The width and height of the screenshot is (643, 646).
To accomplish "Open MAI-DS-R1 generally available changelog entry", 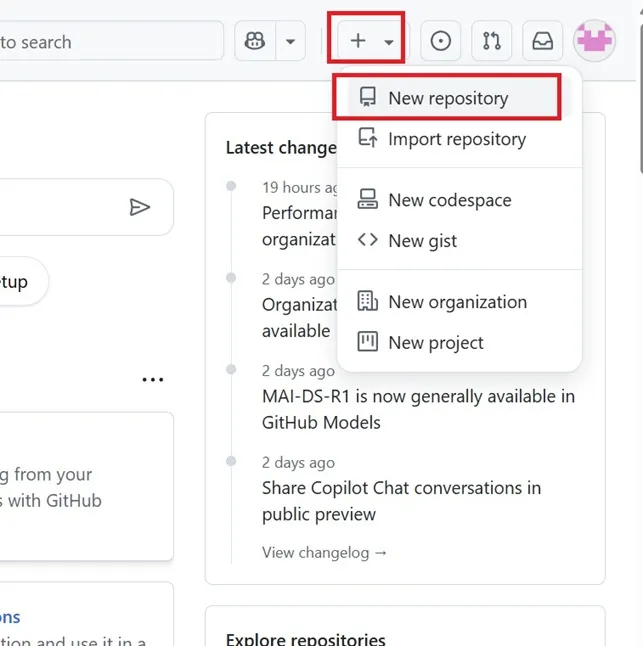I will tap(418, 409).
